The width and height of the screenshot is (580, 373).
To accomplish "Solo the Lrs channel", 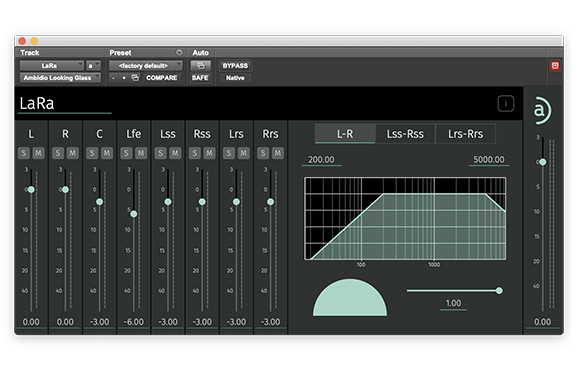I will pos(229,153).
